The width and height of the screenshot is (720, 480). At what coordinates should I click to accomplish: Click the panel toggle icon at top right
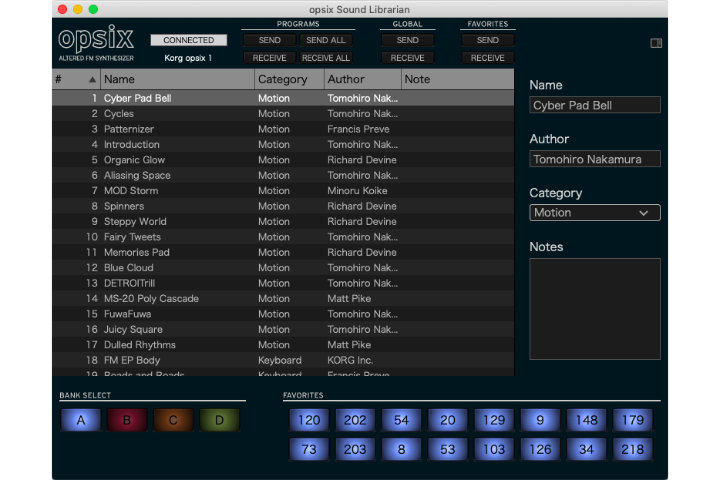click(656, 43)
